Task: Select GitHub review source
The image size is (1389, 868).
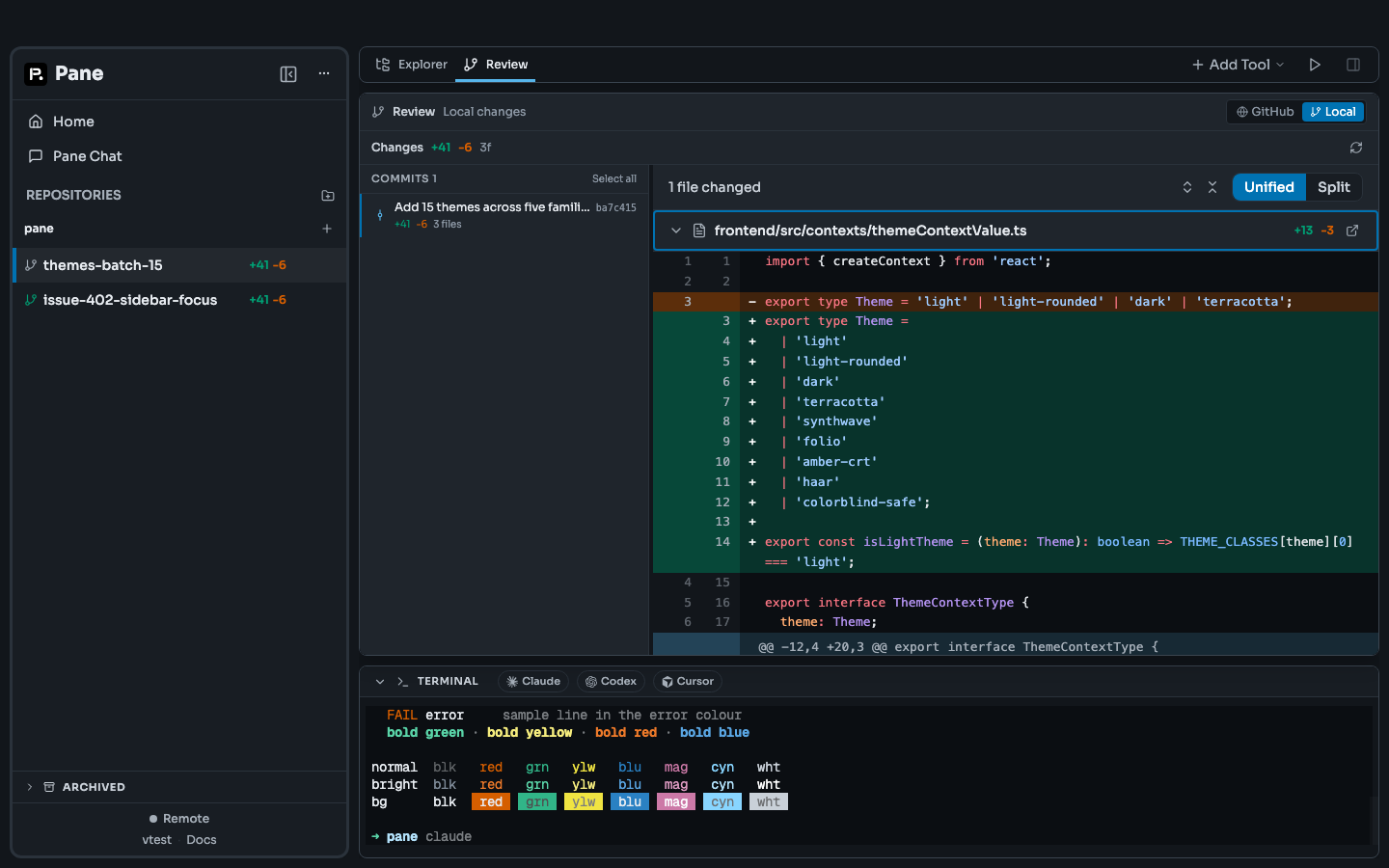Action: pos(1266,112)
